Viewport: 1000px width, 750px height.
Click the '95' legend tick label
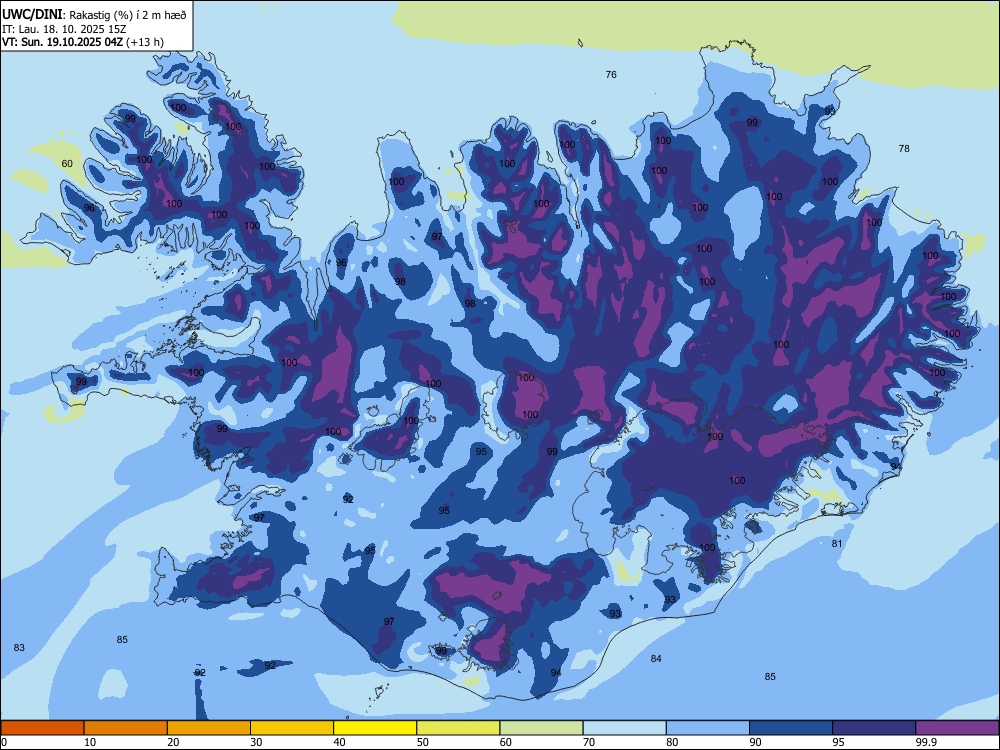coord(838,742)
